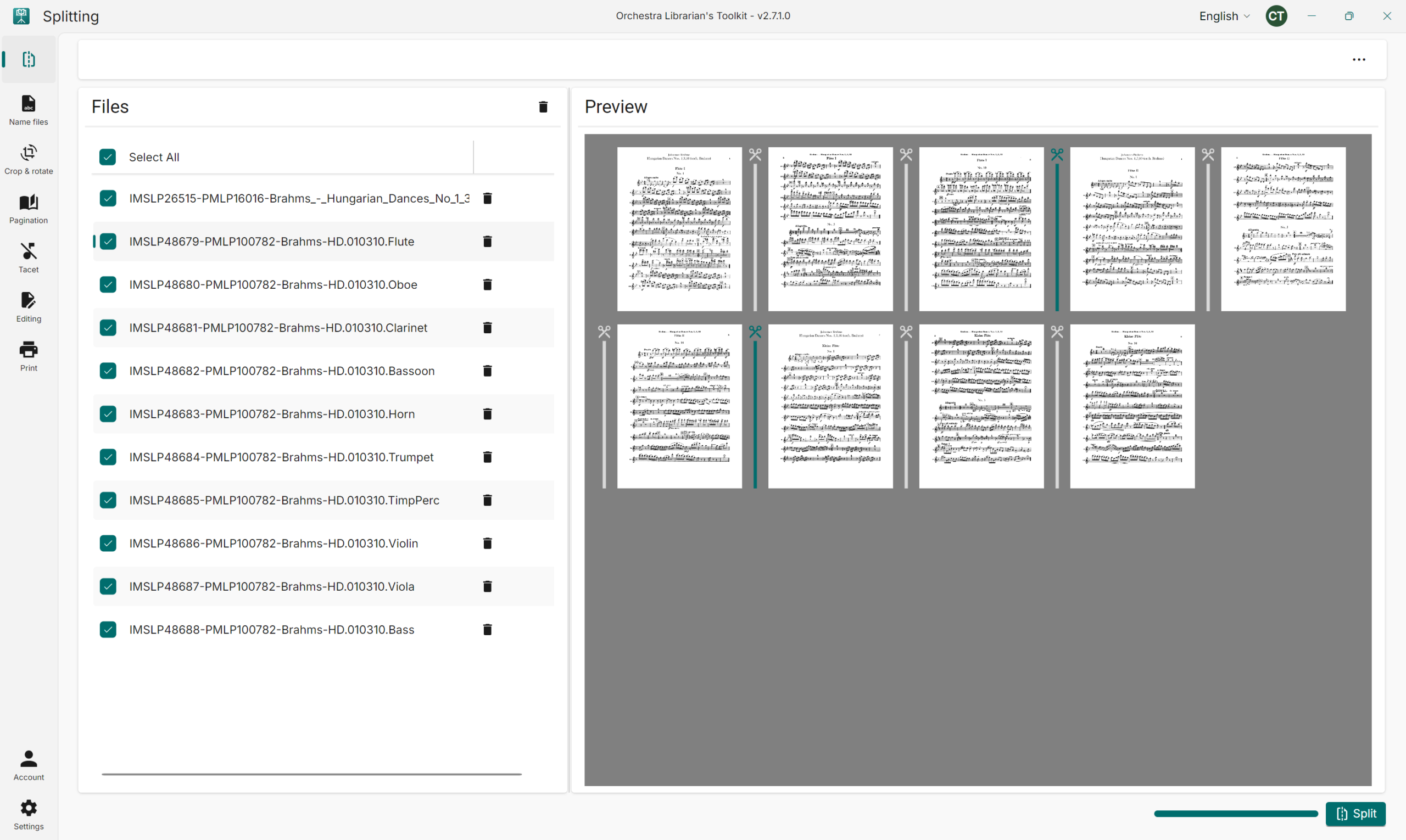Image resolution: width=1406 pixels, height=840 pixels.
Task: Delete the Violin file
Action: pos(487,543)
